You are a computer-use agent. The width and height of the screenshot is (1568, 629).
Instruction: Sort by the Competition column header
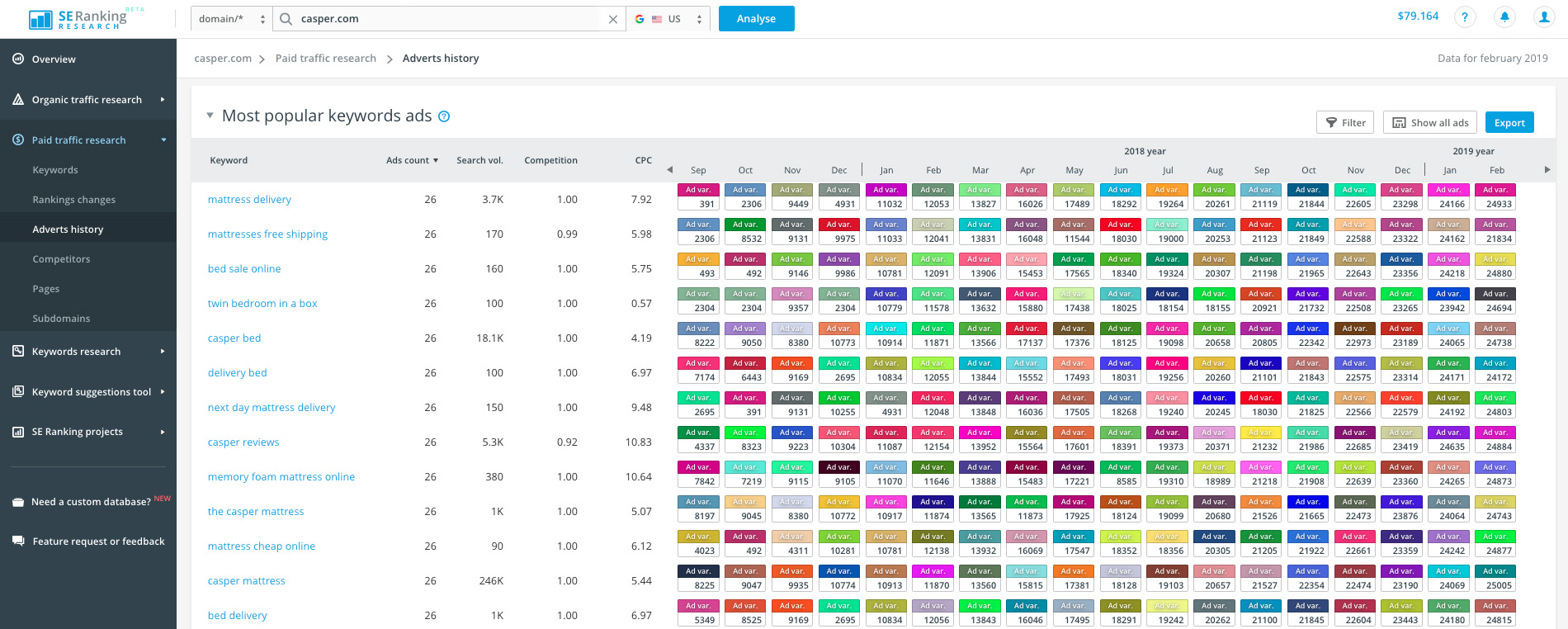pyautogui.click(x=550, y=160)
